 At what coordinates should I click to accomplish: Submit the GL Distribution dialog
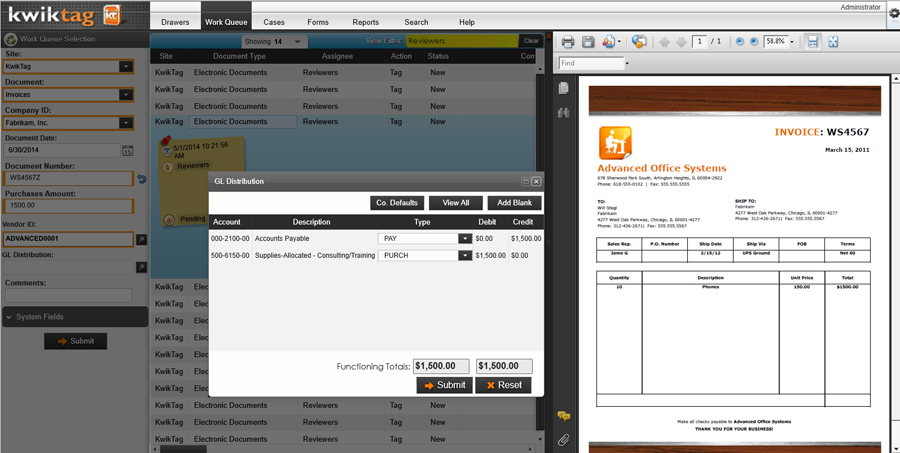445,385
